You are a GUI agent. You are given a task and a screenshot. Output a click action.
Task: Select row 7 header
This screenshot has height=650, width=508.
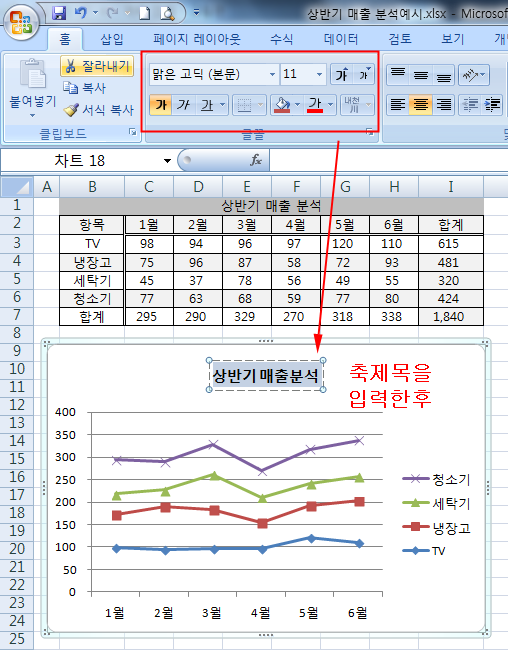tap(17, 316)
